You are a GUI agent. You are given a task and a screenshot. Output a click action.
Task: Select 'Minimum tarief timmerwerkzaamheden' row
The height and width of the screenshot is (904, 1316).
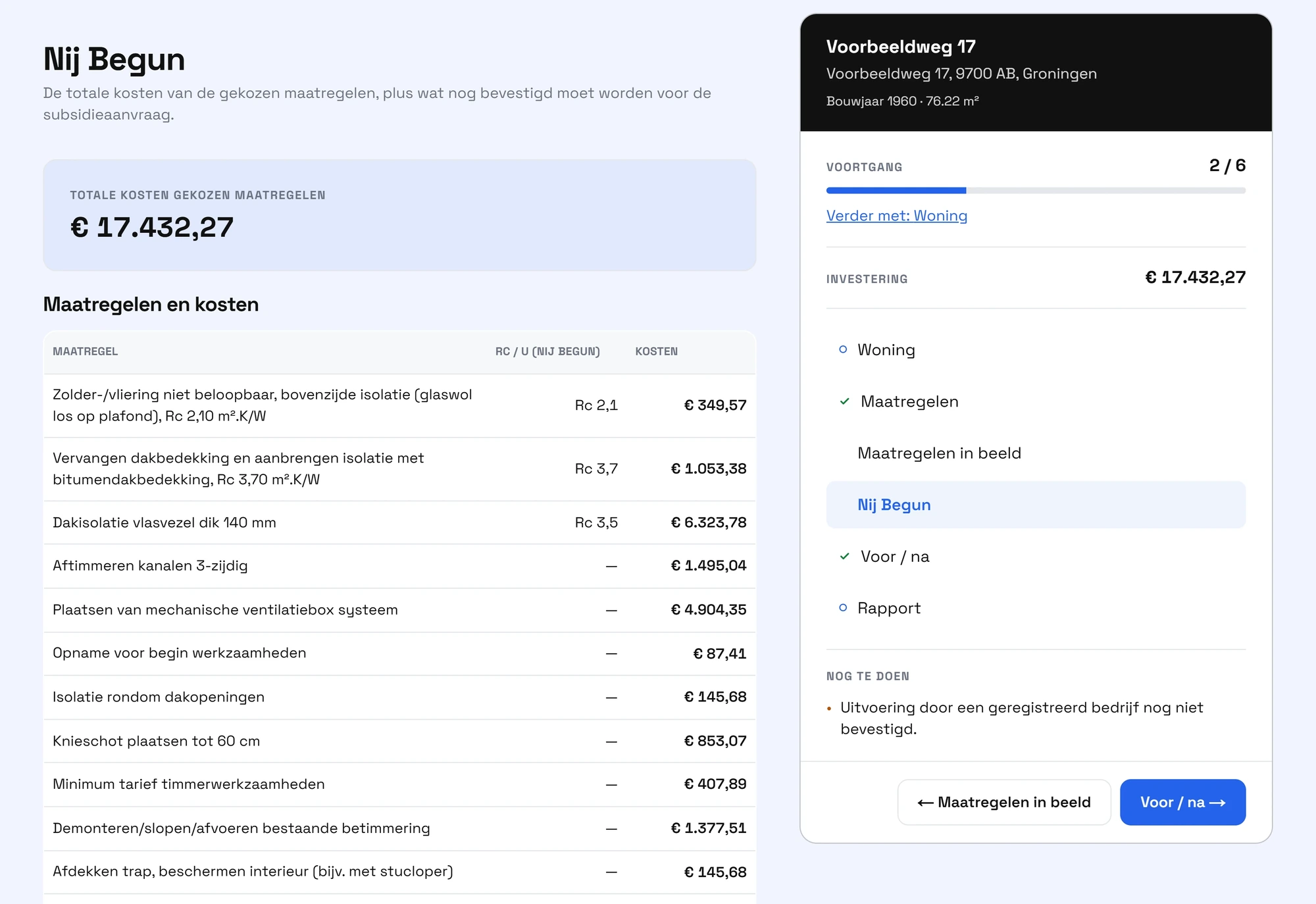point(399,784)
